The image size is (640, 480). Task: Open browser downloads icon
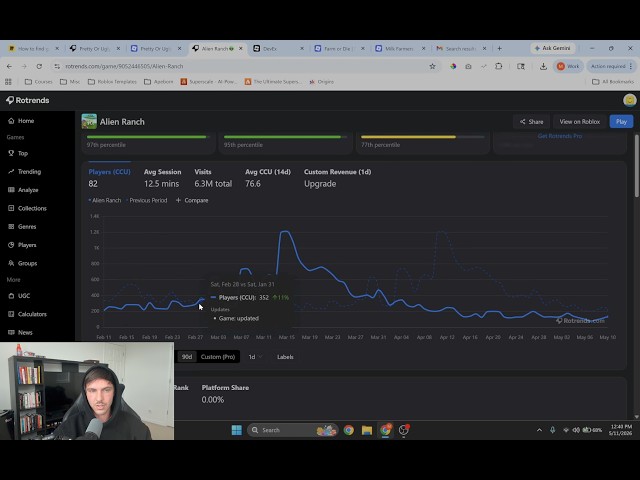click(x=543, y=66)
